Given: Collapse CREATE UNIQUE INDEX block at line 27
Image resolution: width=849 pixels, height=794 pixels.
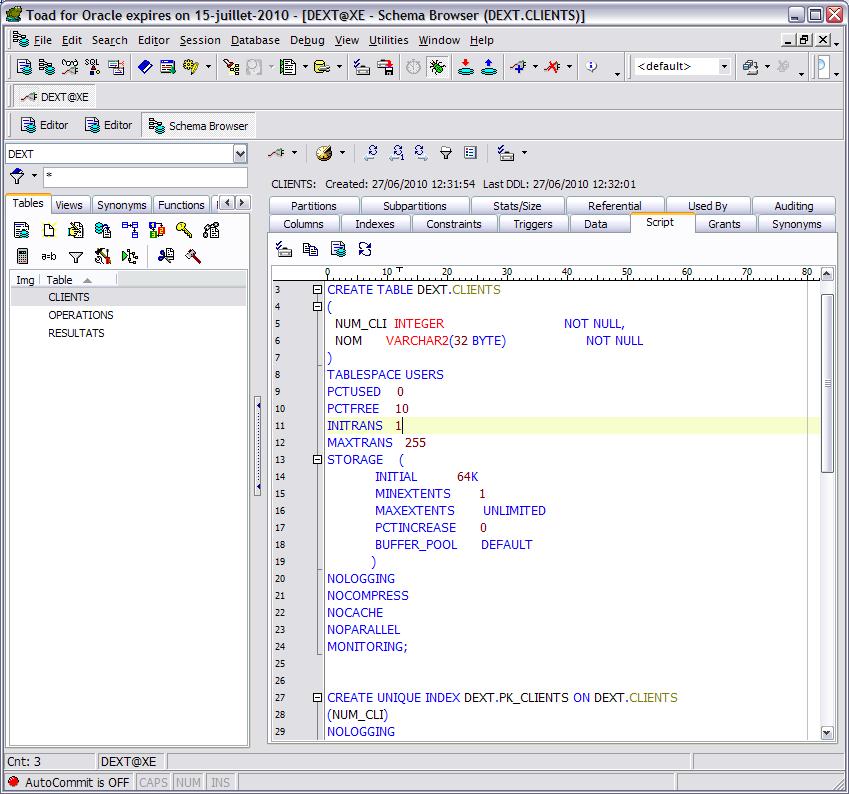Looking at the screenshot, I should 318,698.
